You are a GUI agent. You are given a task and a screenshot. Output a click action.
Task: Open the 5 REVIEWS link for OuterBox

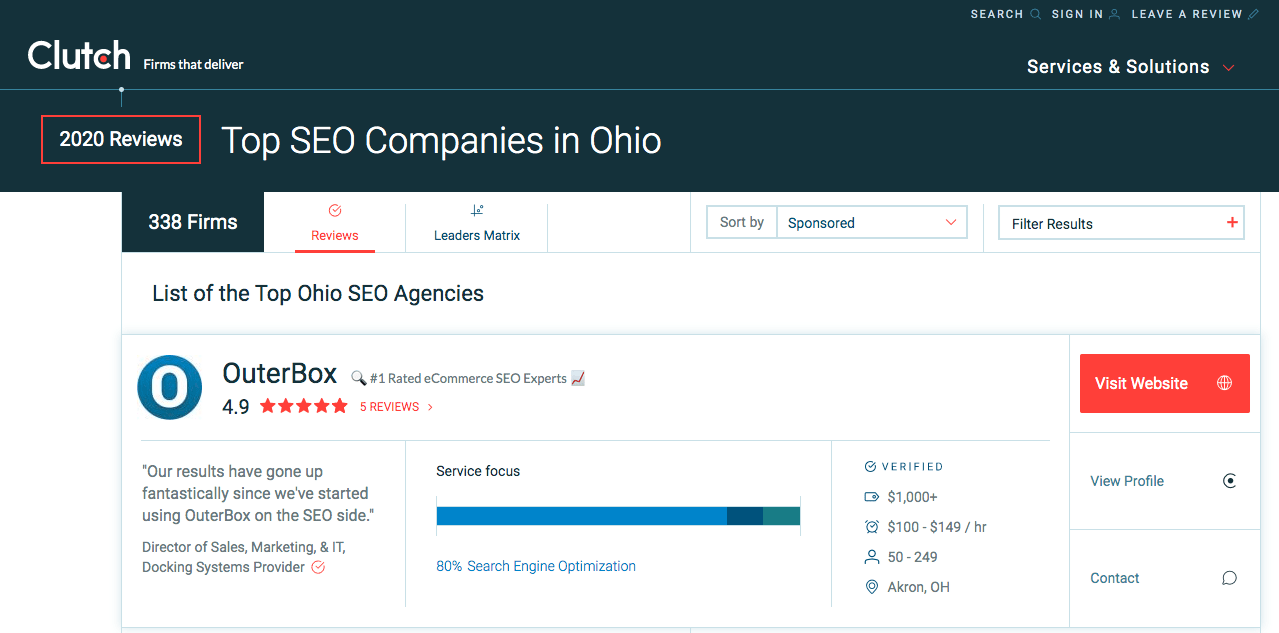coord(391,406)
